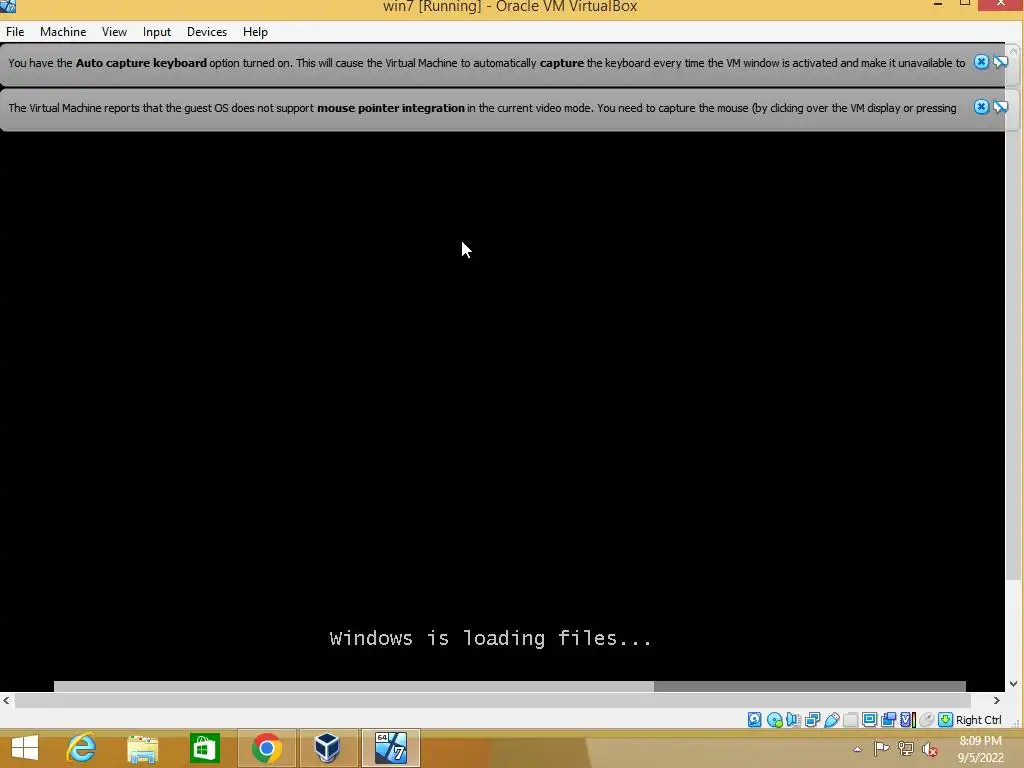Suppress future Auto capture keyboard messages
The width and height of the screenshot is (1024, 768).
1000,62
